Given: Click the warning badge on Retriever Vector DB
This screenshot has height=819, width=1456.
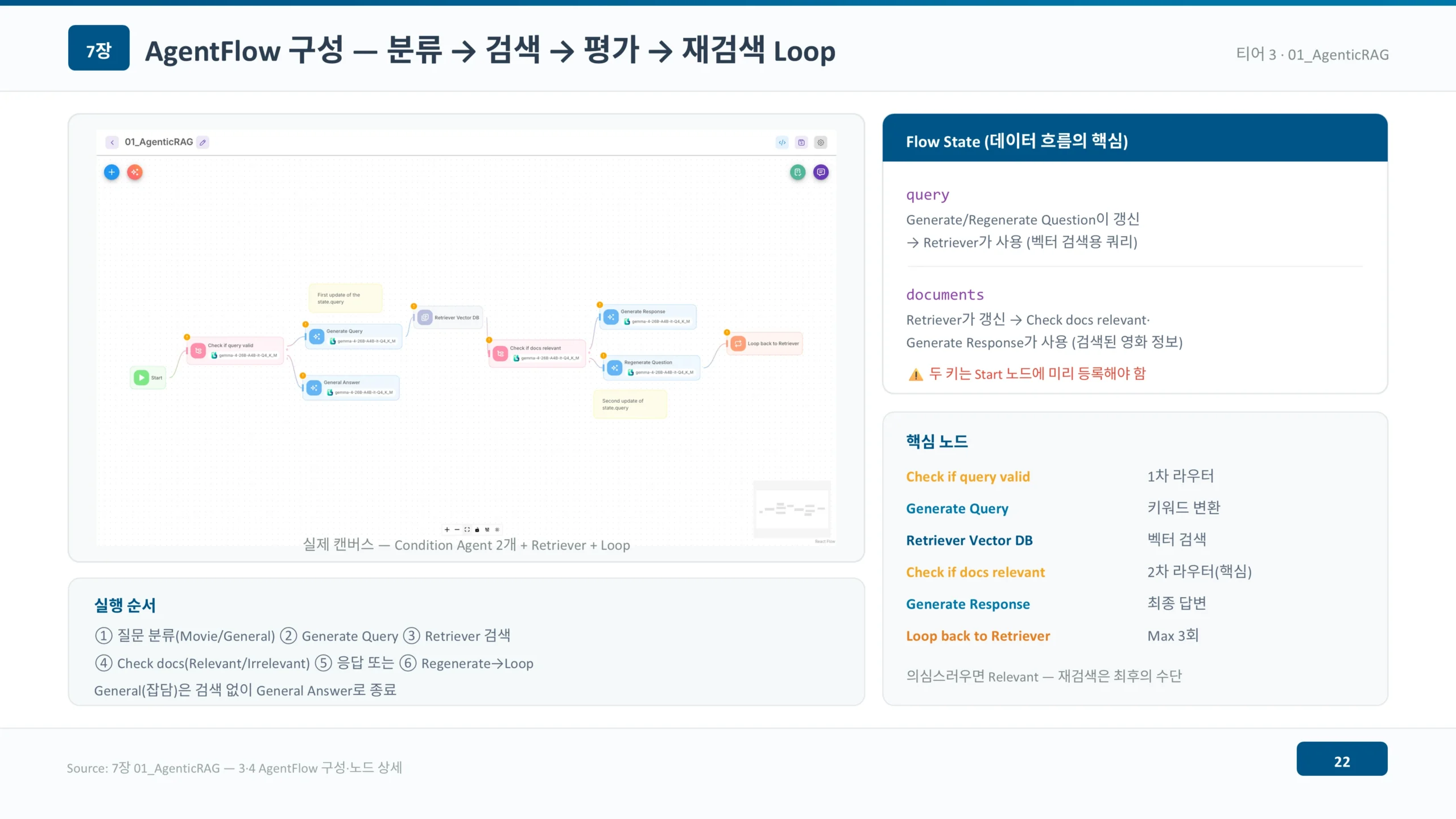Looking at the screenshot, I should click(414, 306).
